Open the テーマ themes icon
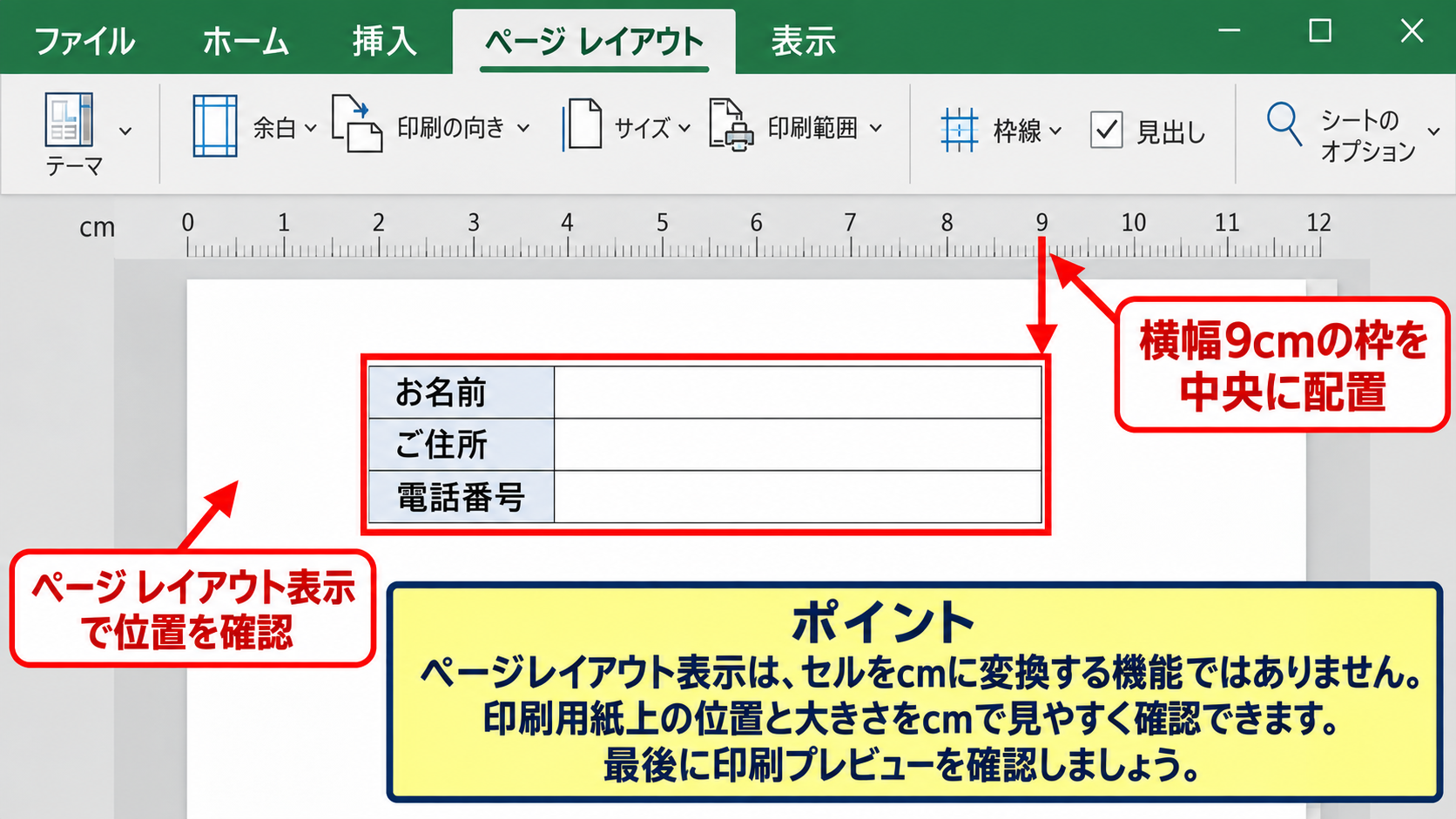 [x=69, y=120]
